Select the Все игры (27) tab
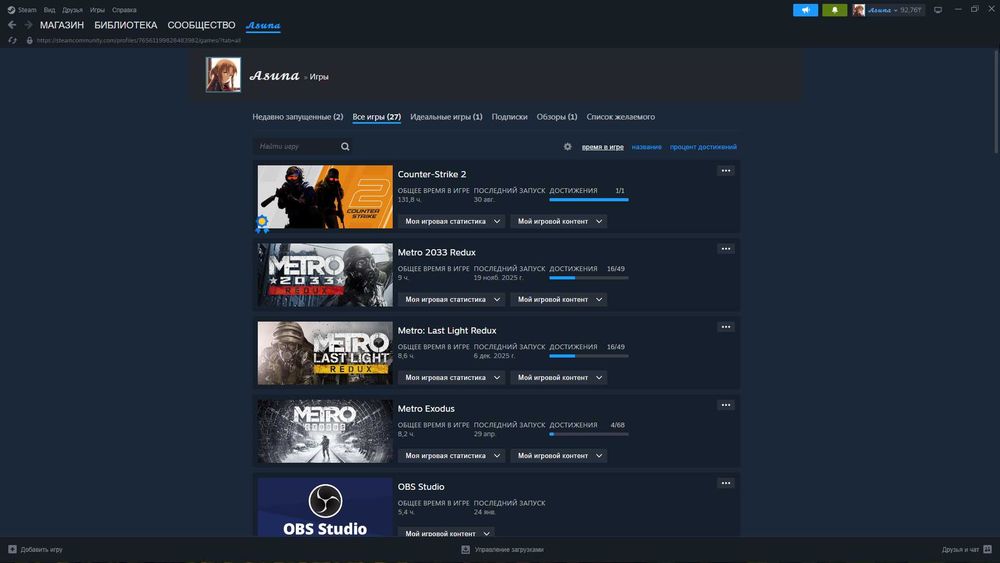This screenshot has width=1000, height=563. 376,117
